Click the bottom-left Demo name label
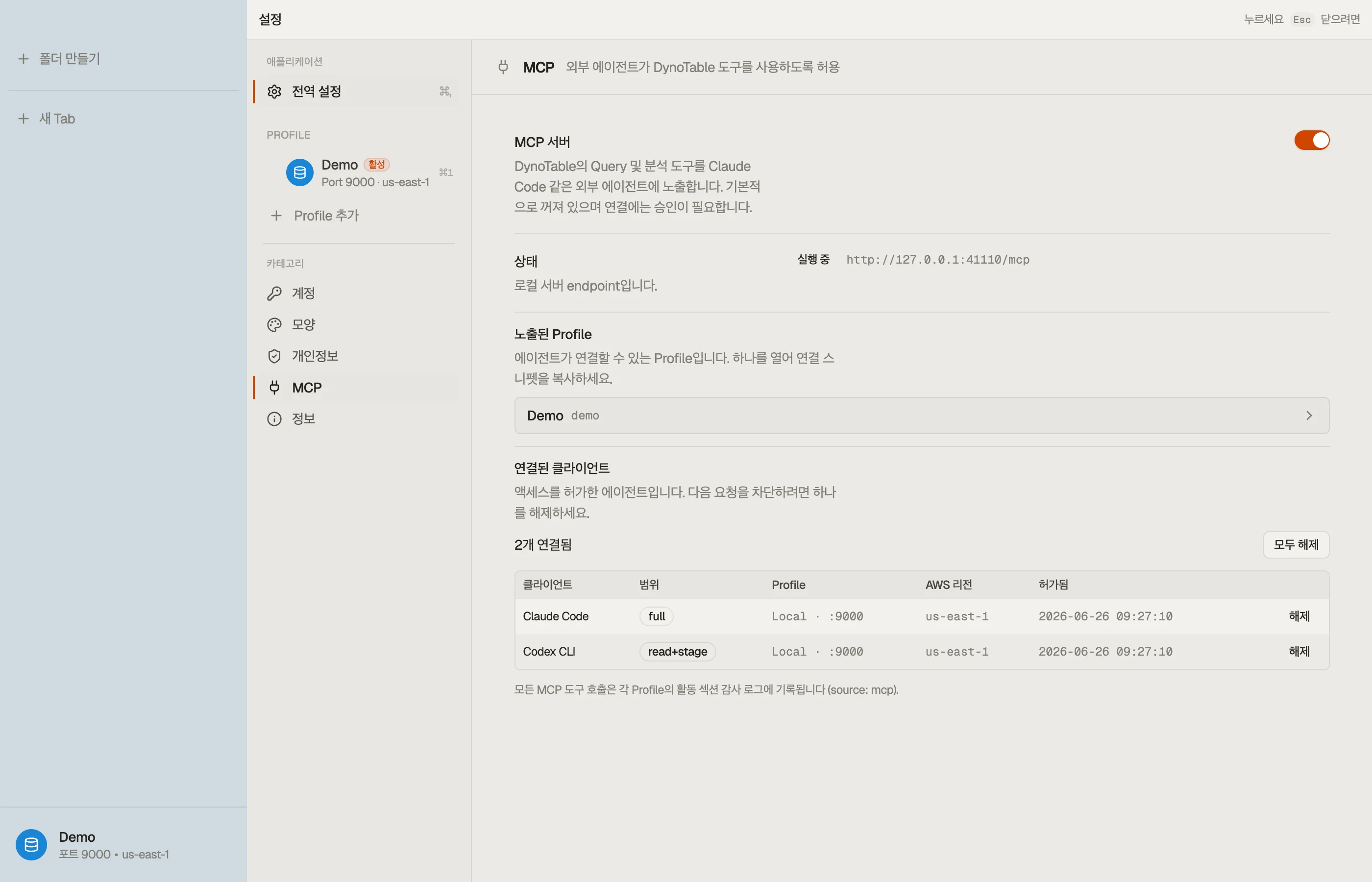1372x882 pixels. coord(77,837)
